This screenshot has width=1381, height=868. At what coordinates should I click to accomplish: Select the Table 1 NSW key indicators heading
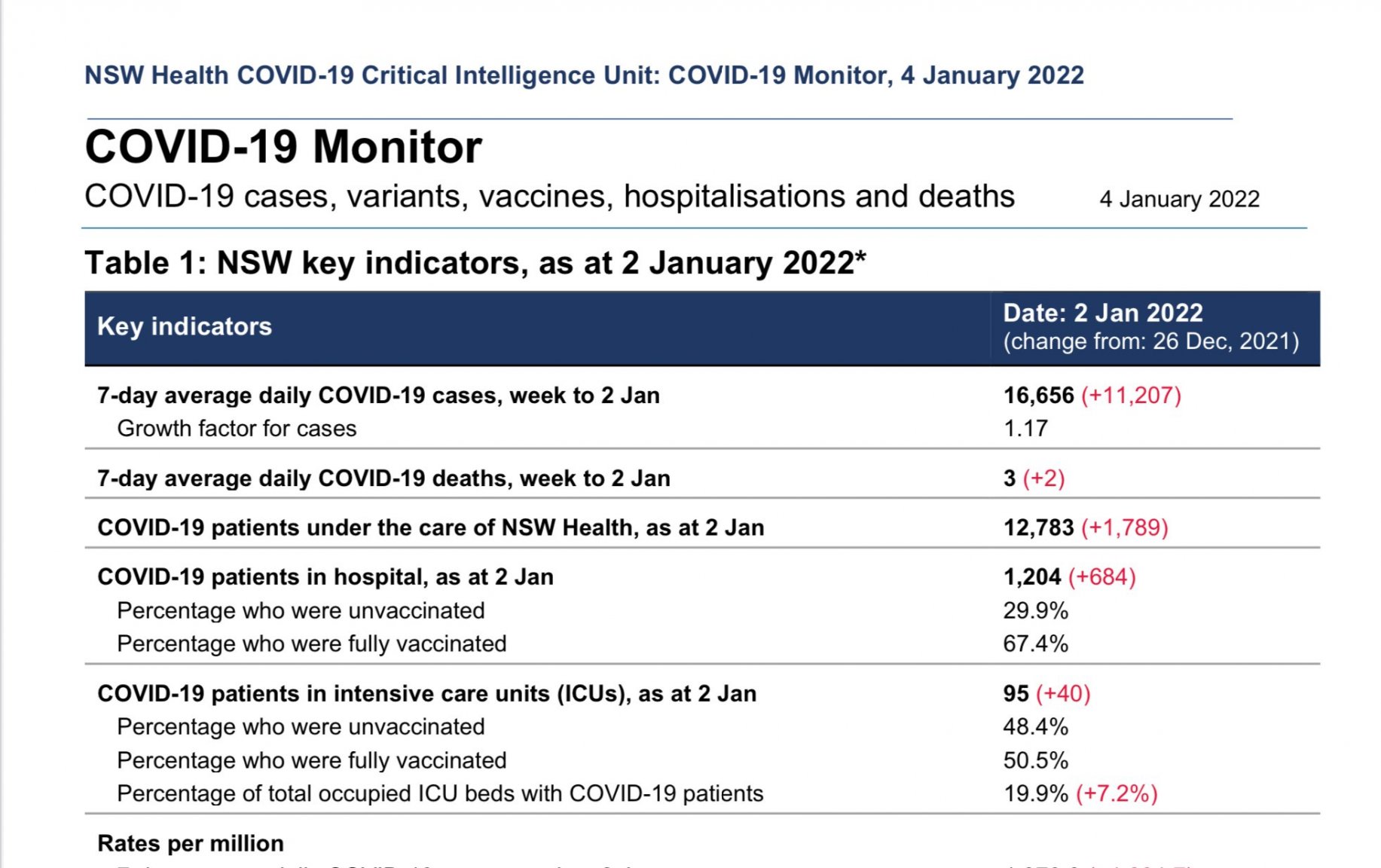[475, 263]
